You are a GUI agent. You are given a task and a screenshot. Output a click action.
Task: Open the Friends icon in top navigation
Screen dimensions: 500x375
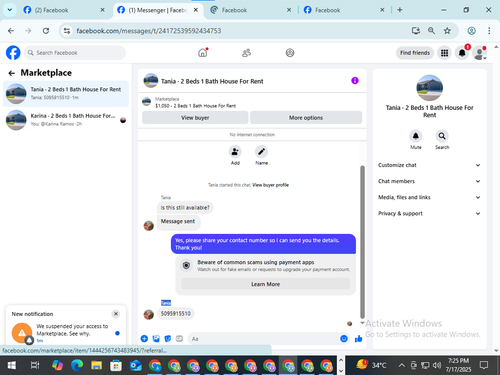click(x=246, y=53)
